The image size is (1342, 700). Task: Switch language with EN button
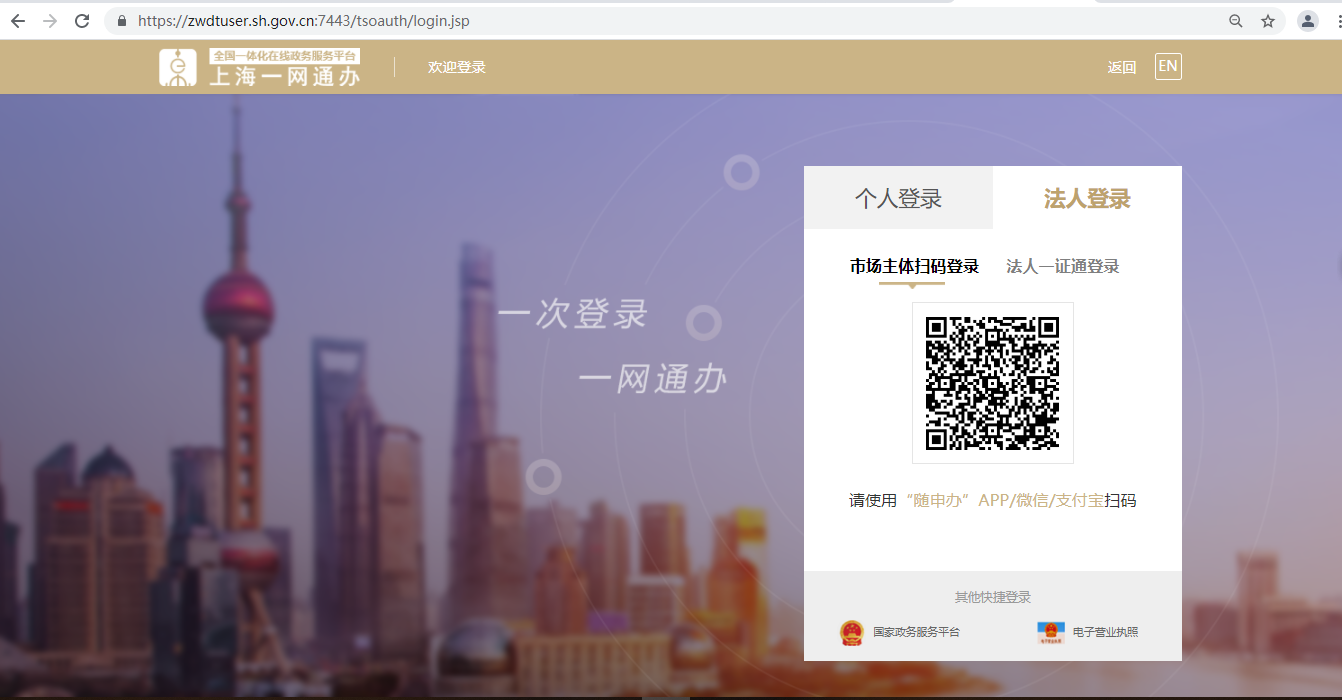(1168, 67)
